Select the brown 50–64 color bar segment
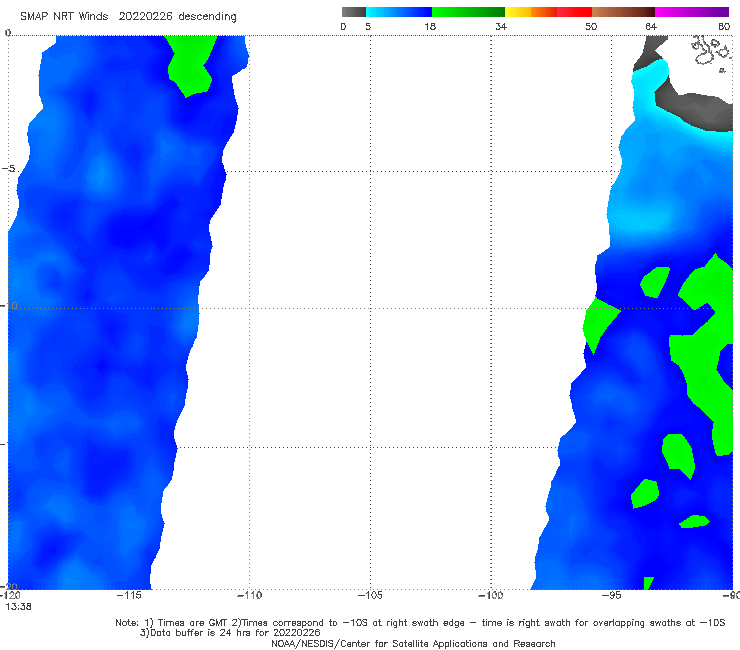740x650 pixels. (623, 12)
